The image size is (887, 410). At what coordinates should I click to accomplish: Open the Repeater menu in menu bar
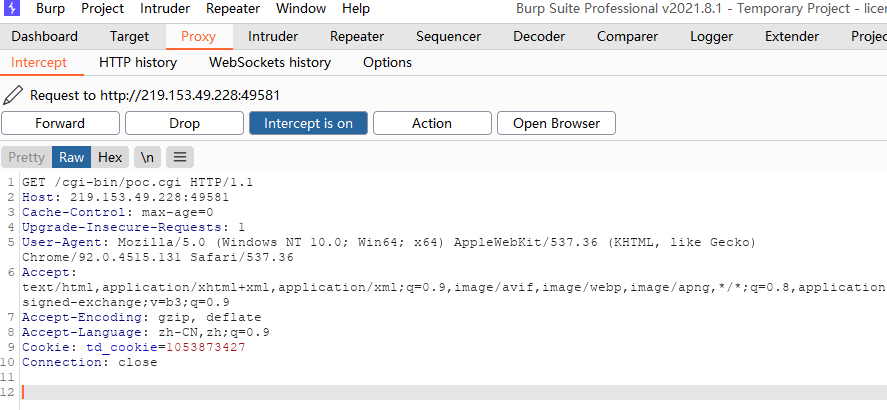(x=233, y=8)
